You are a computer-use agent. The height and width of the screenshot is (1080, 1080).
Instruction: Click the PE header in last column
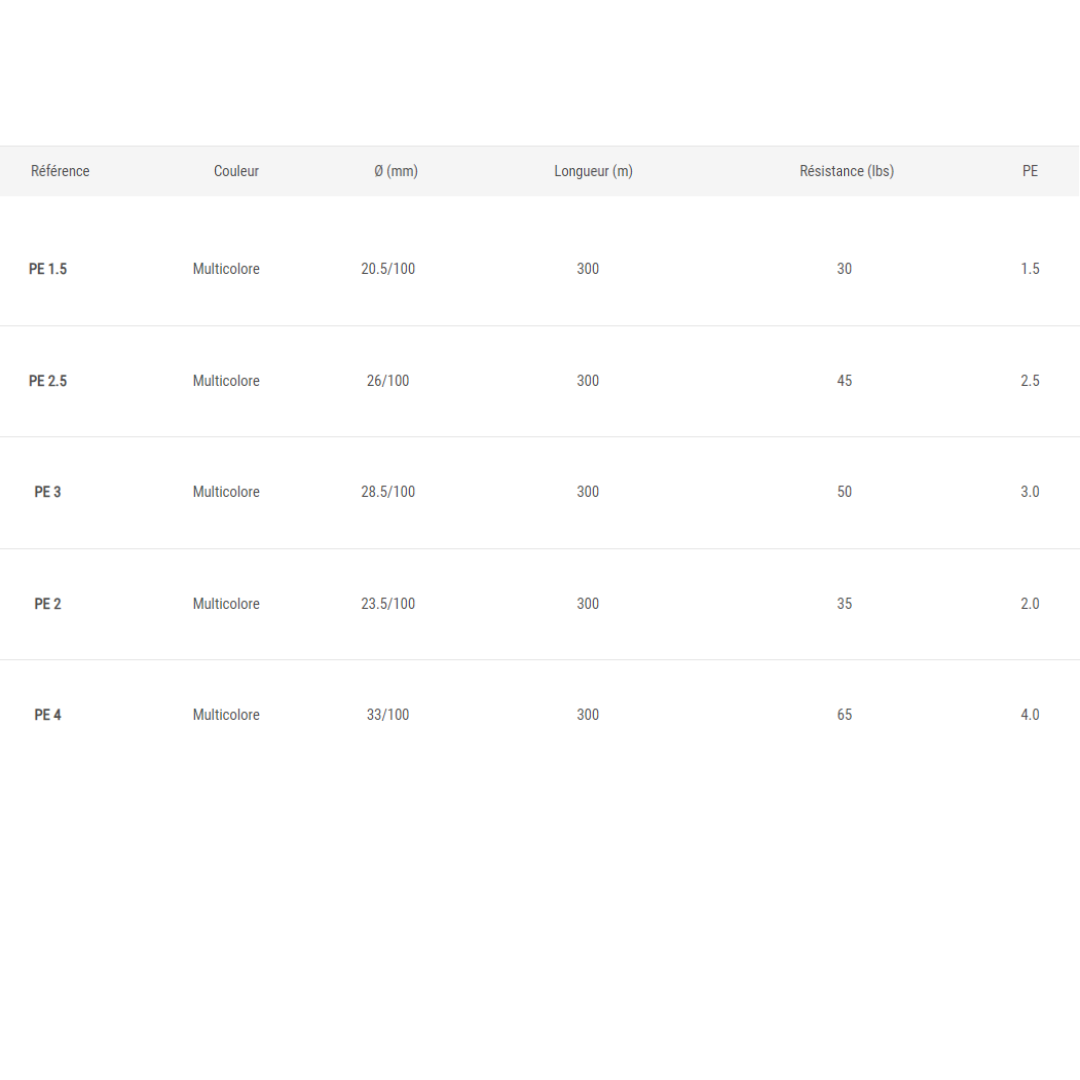(x=1030, y=171)
